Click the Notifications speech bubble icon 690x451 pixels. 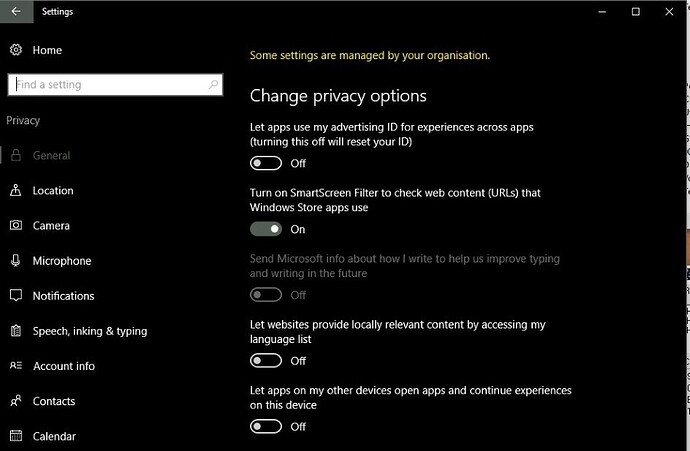pyautogui.click(x=16, y=296)
